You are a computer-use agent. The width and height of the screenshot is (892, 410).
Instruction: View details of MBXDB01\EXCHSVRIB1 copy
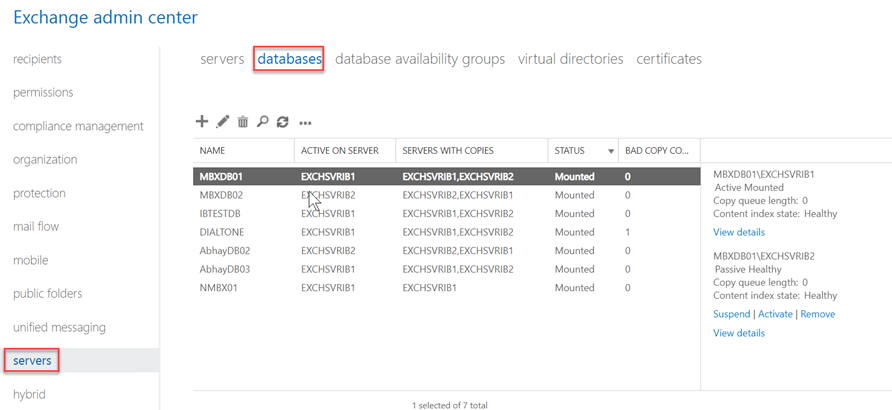click(x=738, y=232)
